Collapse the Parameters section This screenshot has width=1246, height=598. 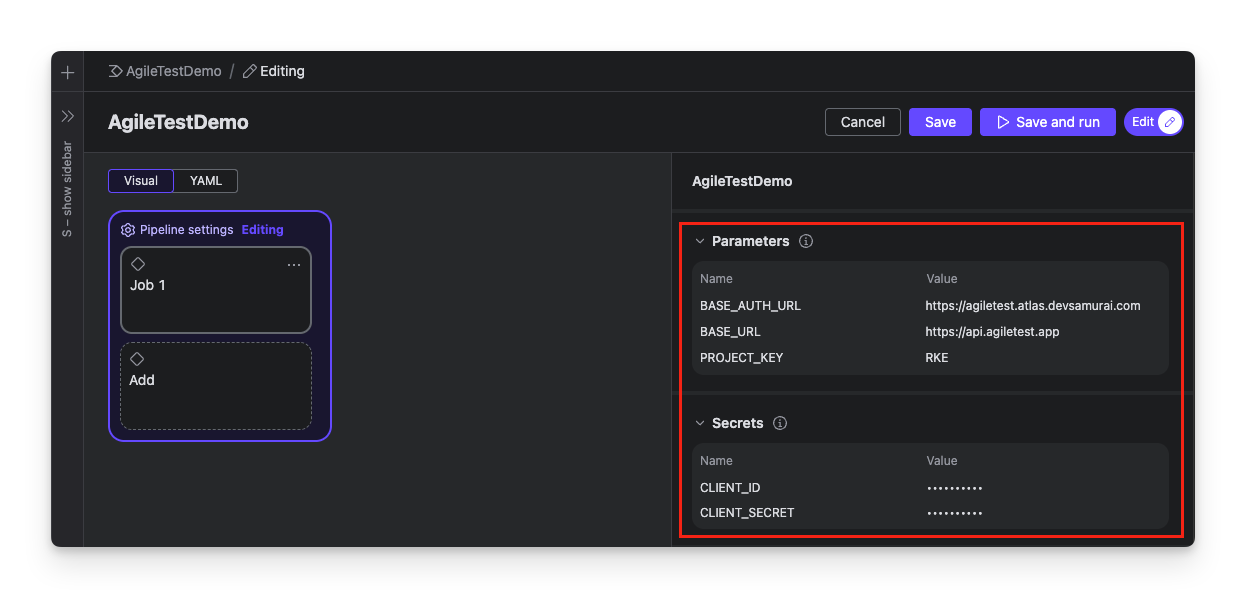(x=700, y=241)
